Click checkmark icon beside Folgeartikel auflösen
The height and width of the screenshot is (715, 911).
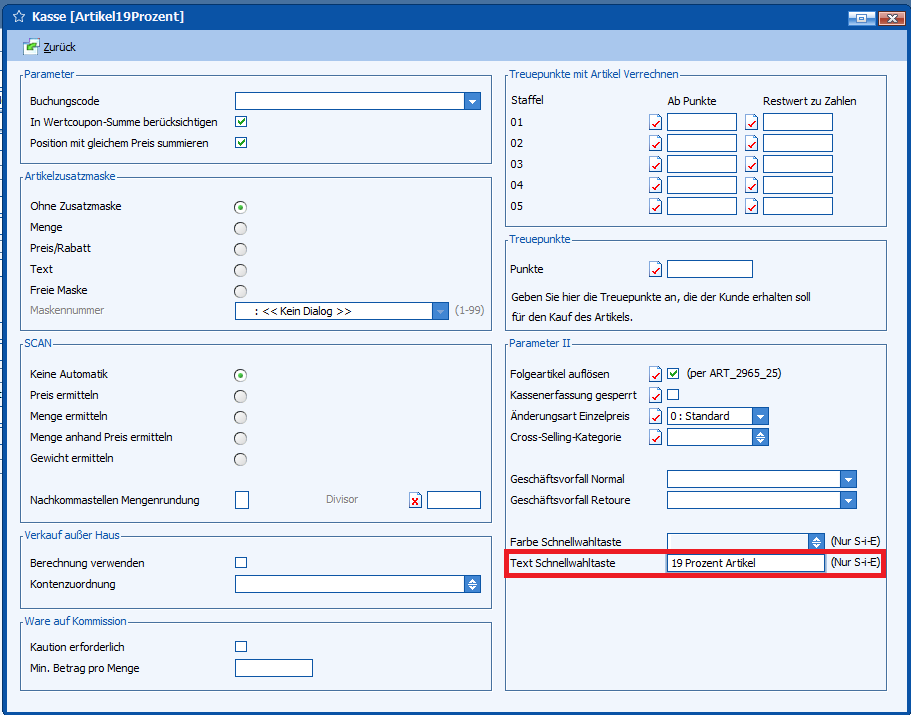point(656,374)
